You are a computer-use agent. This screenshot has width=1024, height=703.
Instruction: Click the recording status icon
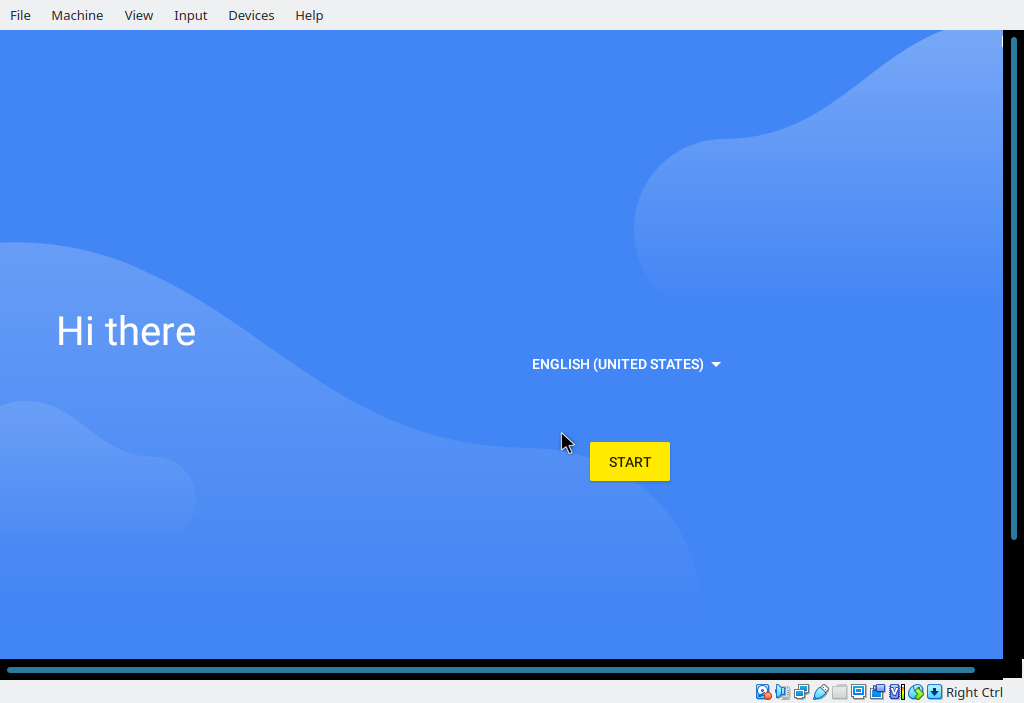pyautogui.click(x=878, y=692)
